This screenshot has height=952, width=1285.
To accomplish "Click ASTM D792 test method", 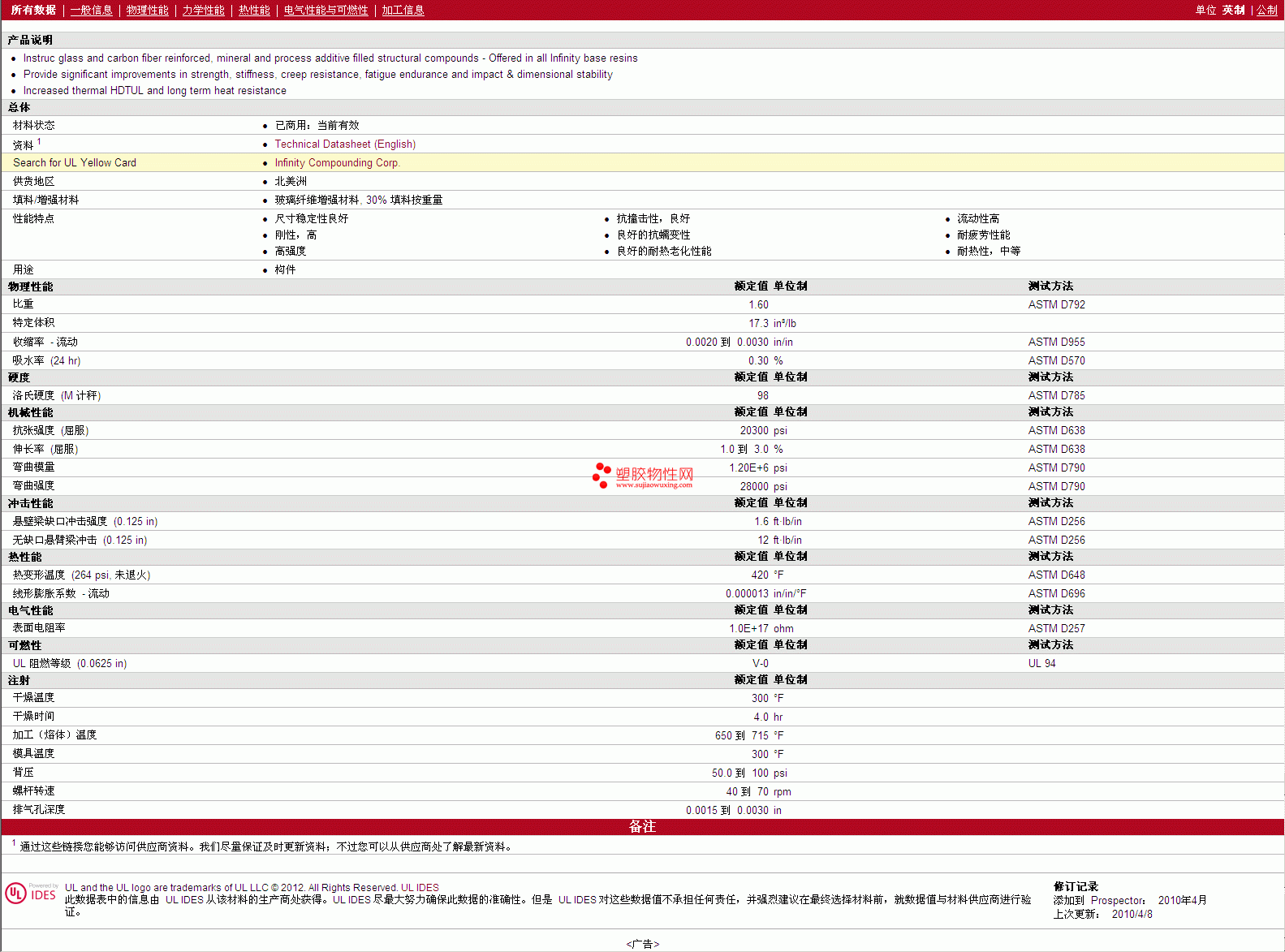I will (1056, 304).
